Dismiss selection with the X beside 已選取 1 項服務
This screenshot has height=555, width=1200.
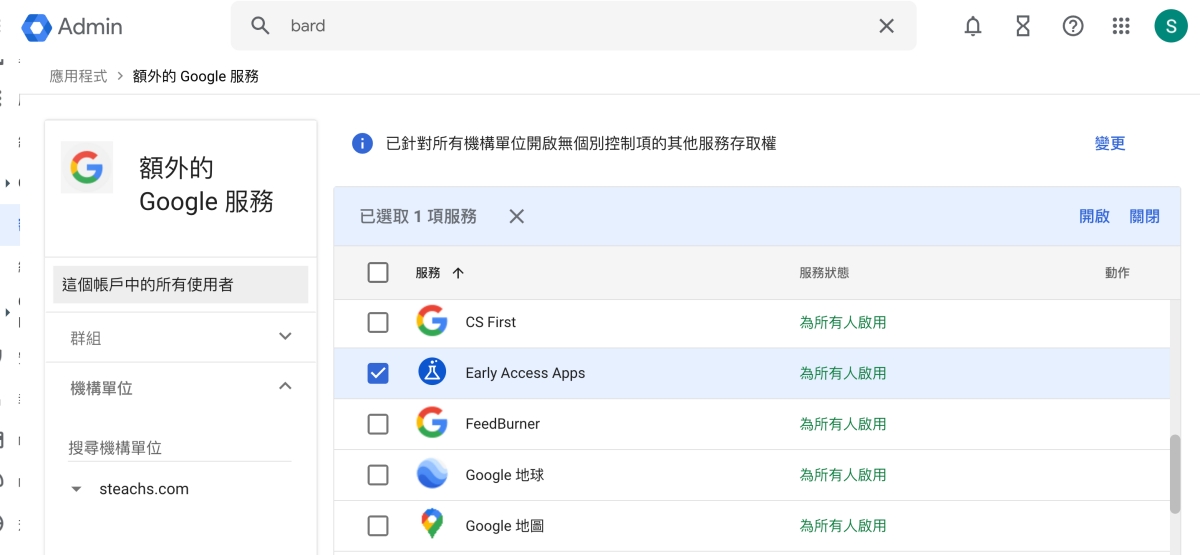(x=516, y=216)
